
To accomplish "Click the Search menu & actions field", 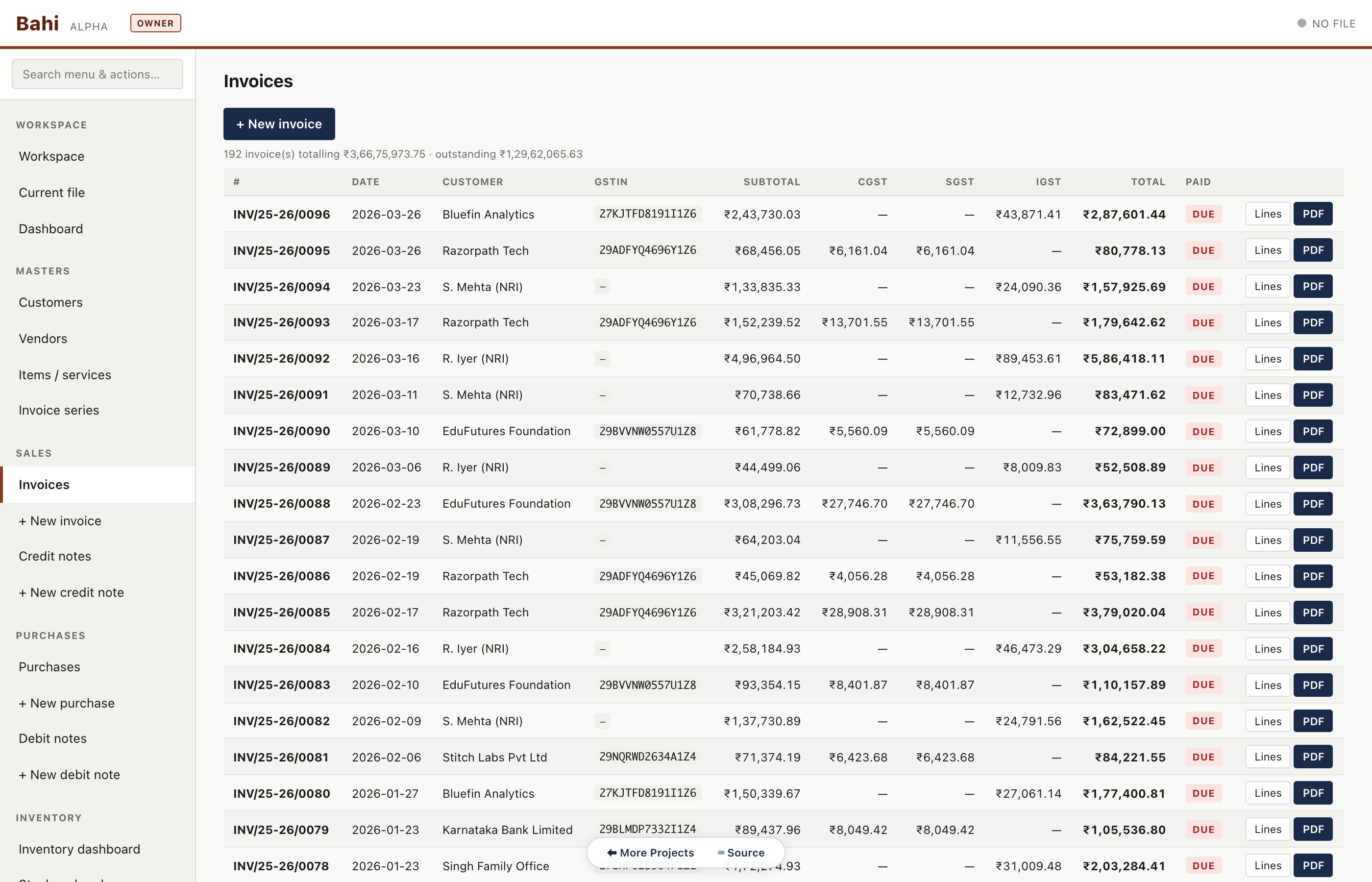I will 97,73.
